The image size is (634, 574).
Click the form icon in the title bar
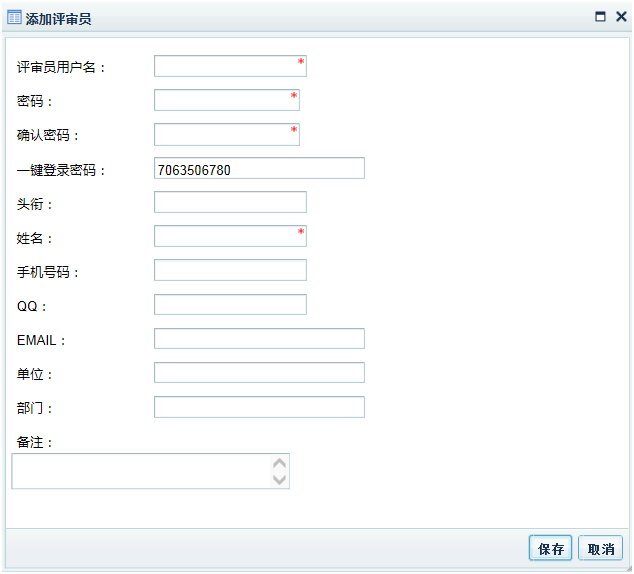[x=15, y=17]
